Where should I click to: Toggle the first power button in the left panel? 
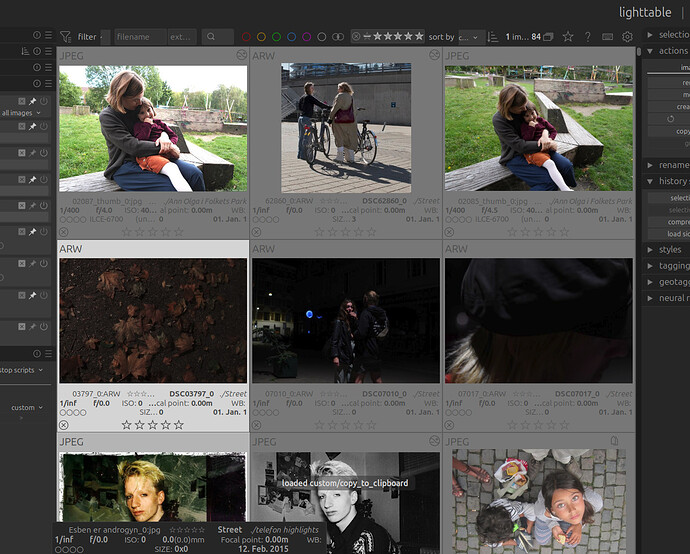click(44, 101)
